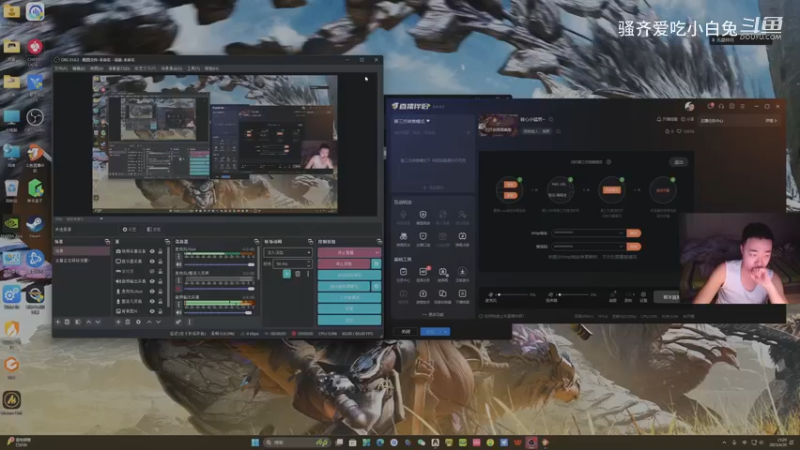
Task: Pop out the Audio Mixer dock panel
Action: tap(257, 241)
